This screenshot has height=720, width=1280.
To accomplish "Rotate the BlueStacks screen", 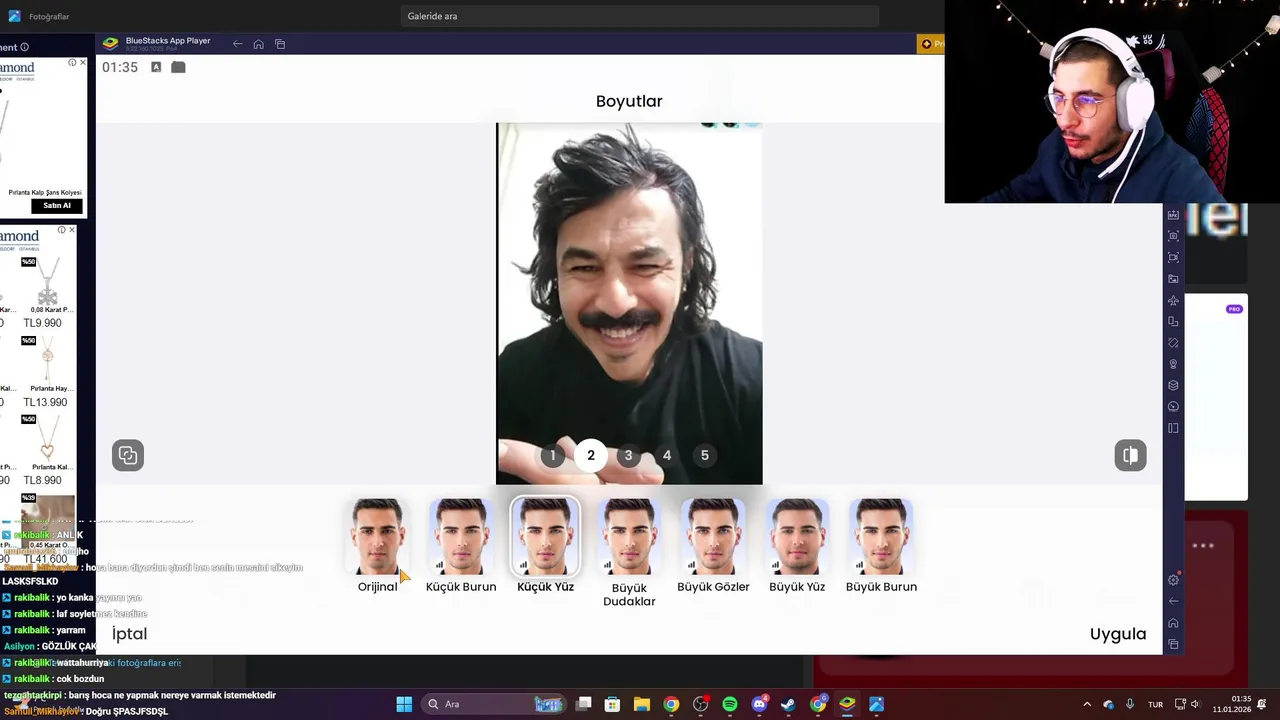I will coord(1173,343).
